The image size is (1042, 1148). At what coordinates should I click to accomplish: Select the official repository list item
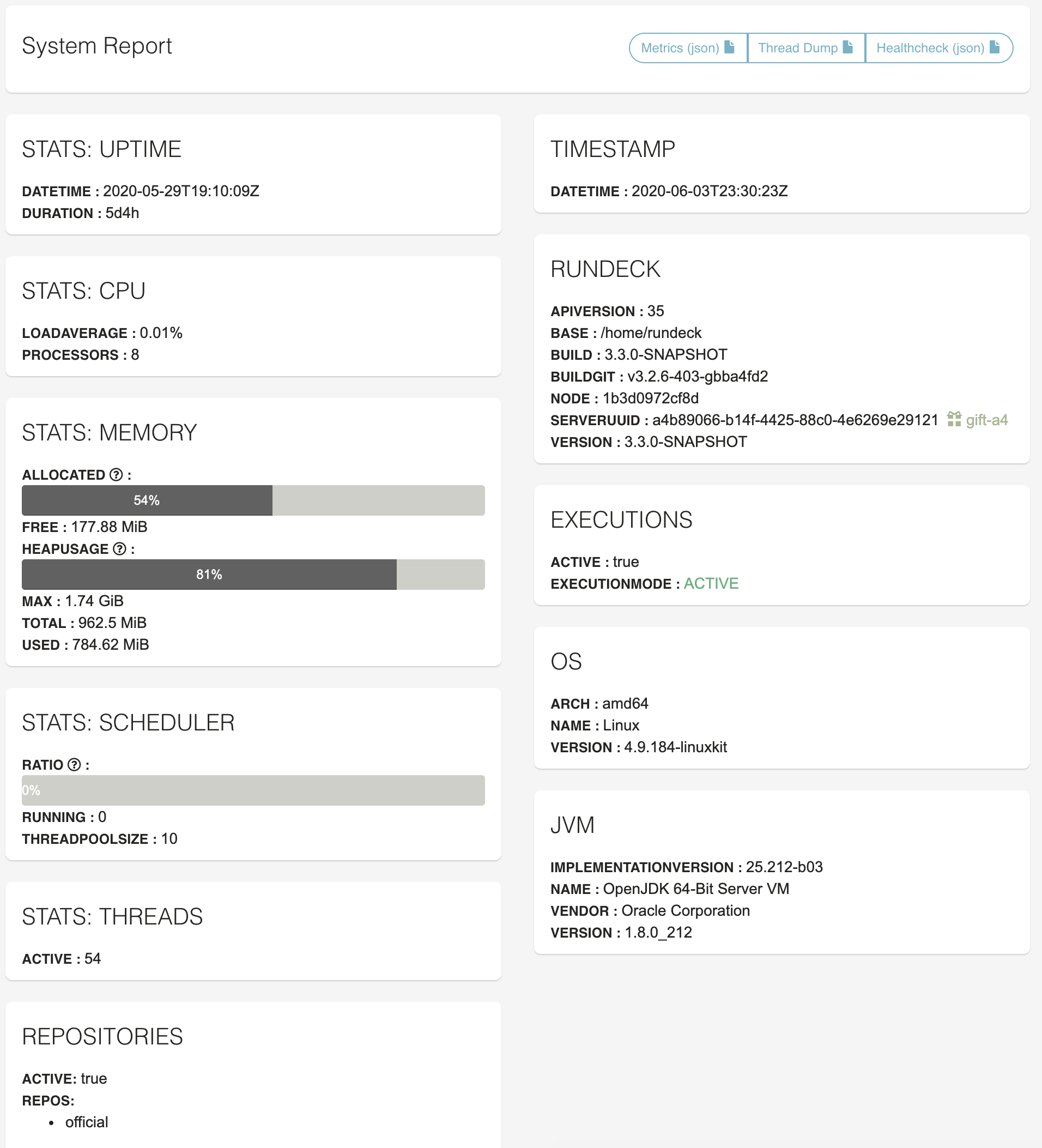click(x=87, y=1122)
